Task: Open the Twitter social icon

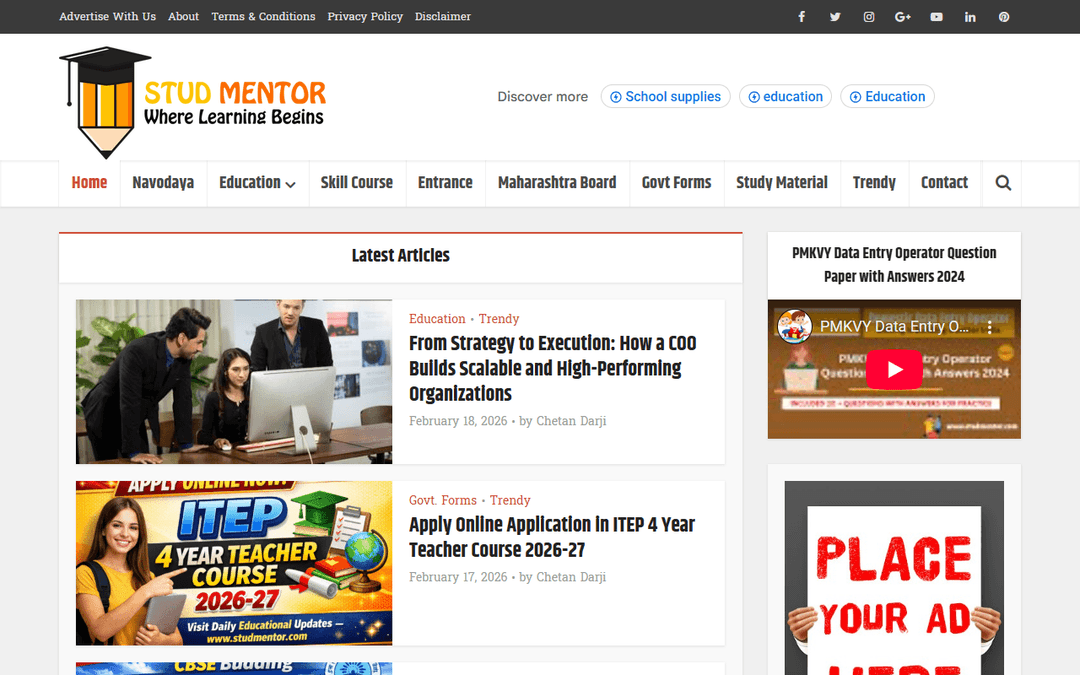Action: 835,17
